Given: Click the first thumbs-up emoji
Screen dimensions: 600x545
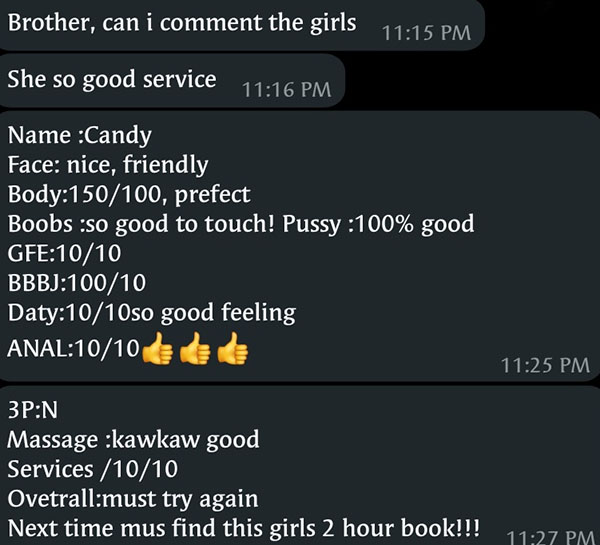Looking at the screenshot, I should click(x=157, y=348).
